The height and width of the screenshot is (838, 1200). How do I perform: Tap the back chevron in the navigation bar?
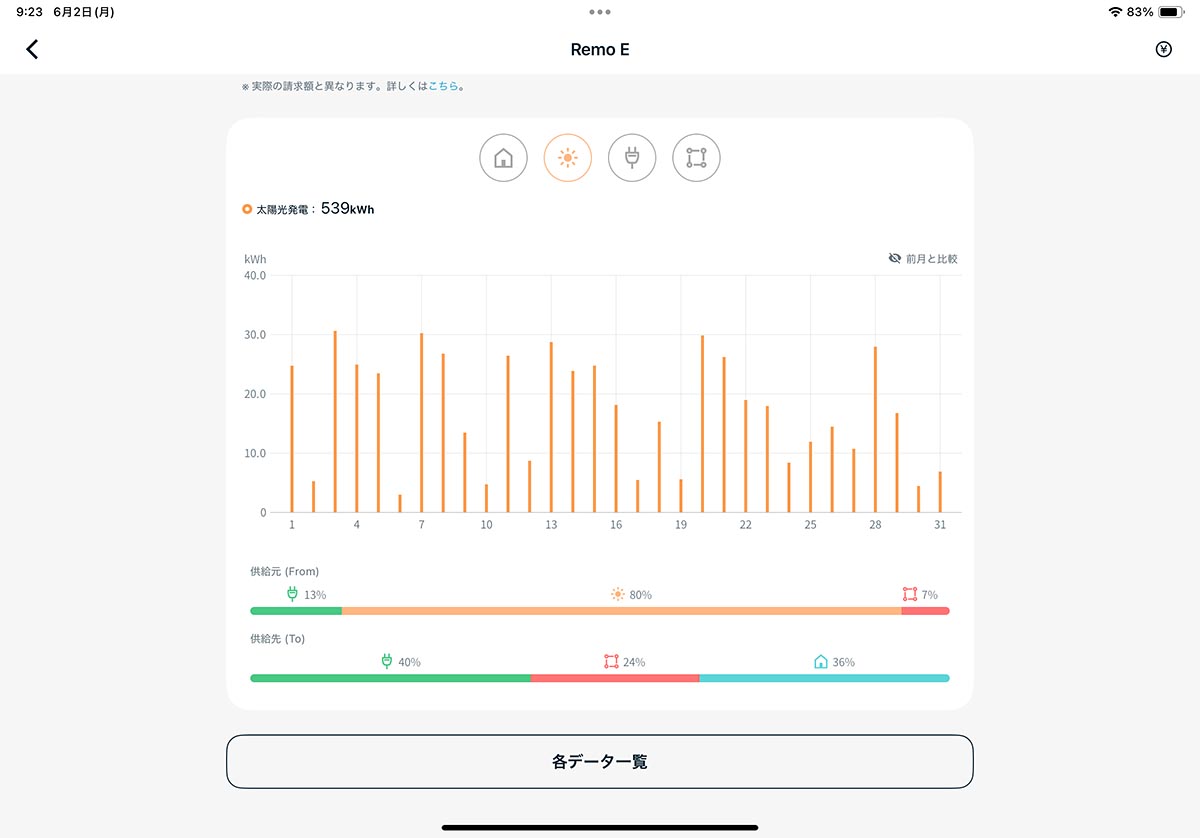click(31, 48)
